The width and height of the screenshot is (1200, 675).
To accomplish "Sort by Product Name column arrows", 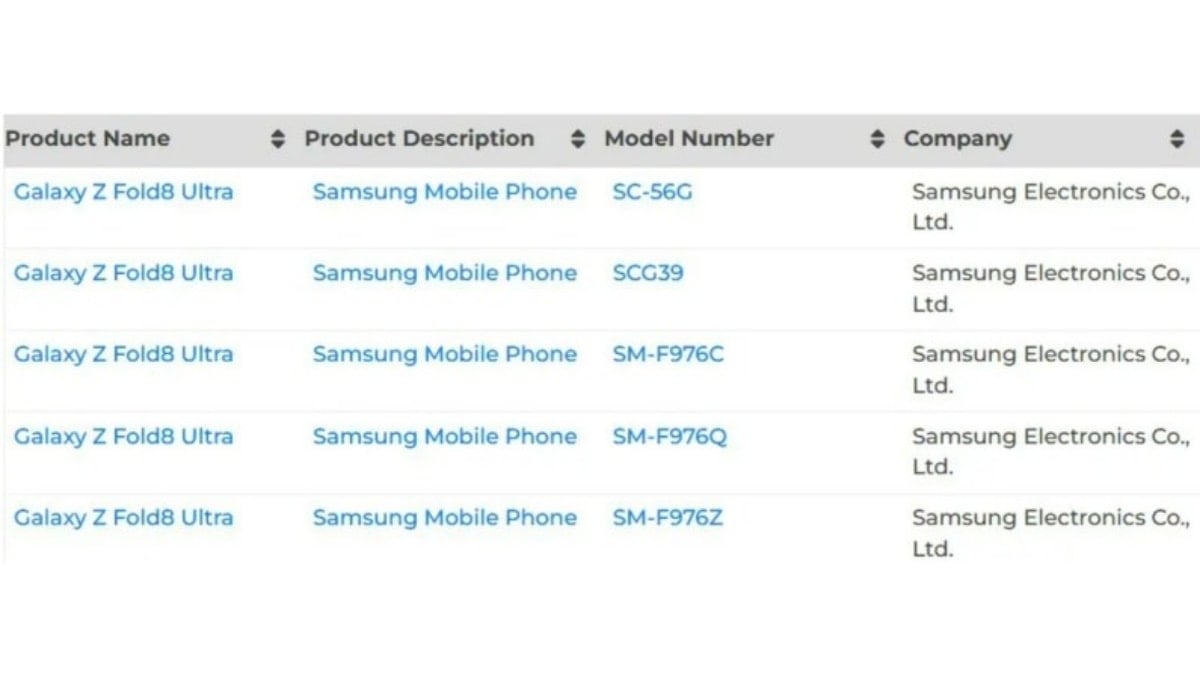I will [x=278, y=140].
